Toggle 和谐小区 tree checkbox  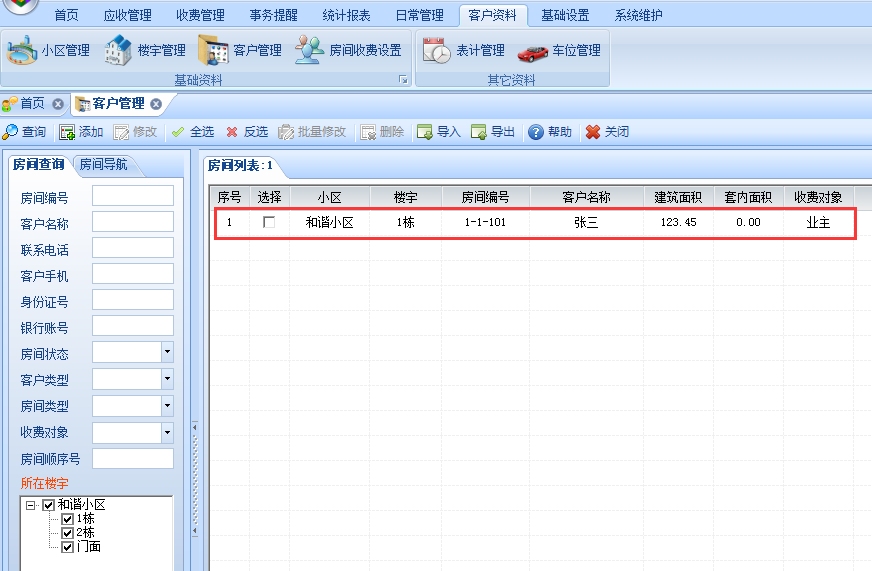(48, 505)
